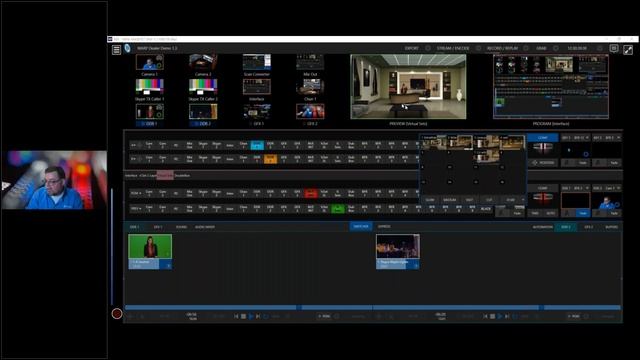Click the GRAB button
The image size is (640, 360).
click(x=541, y=48)
